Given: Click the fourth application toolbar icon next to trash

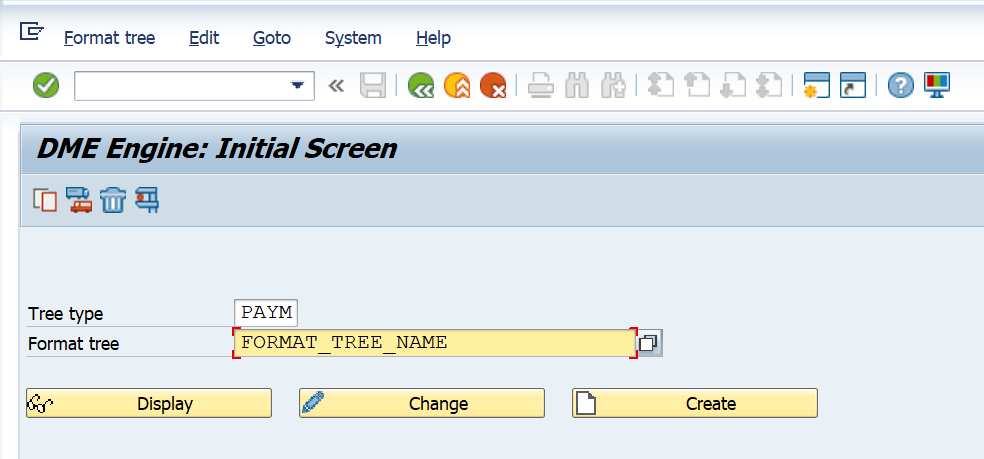Looking at the screenshot, I should (147, 200).
